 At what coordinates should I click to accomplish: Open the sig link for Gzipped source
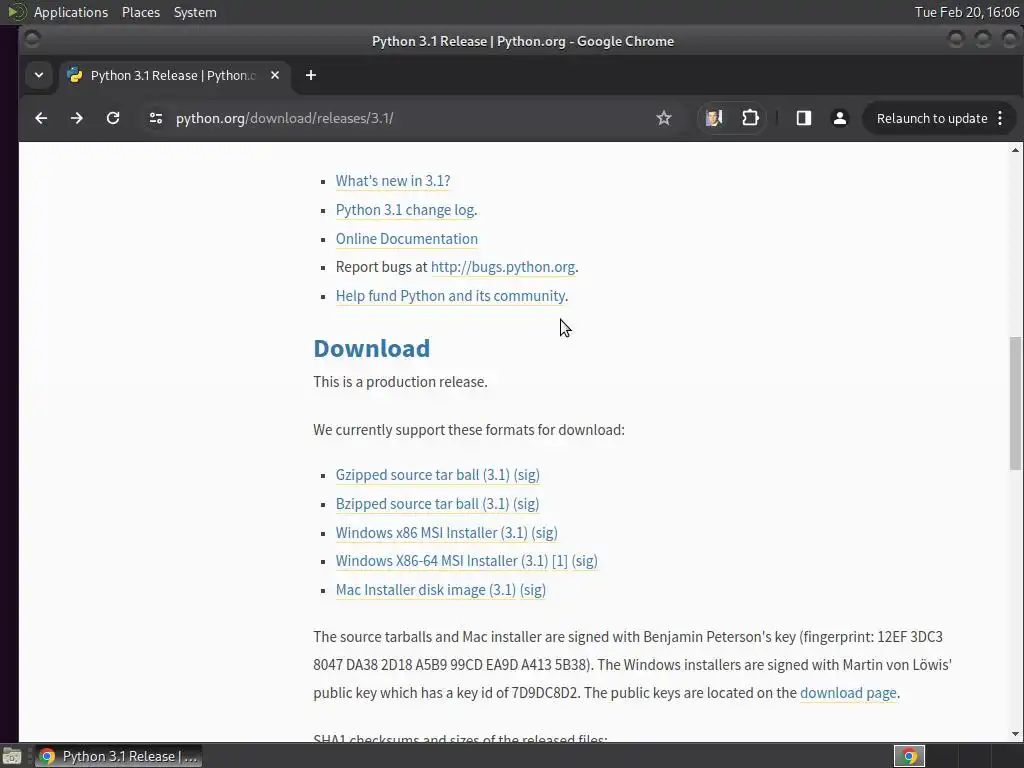pyautogui.click(x=526, y=475)
